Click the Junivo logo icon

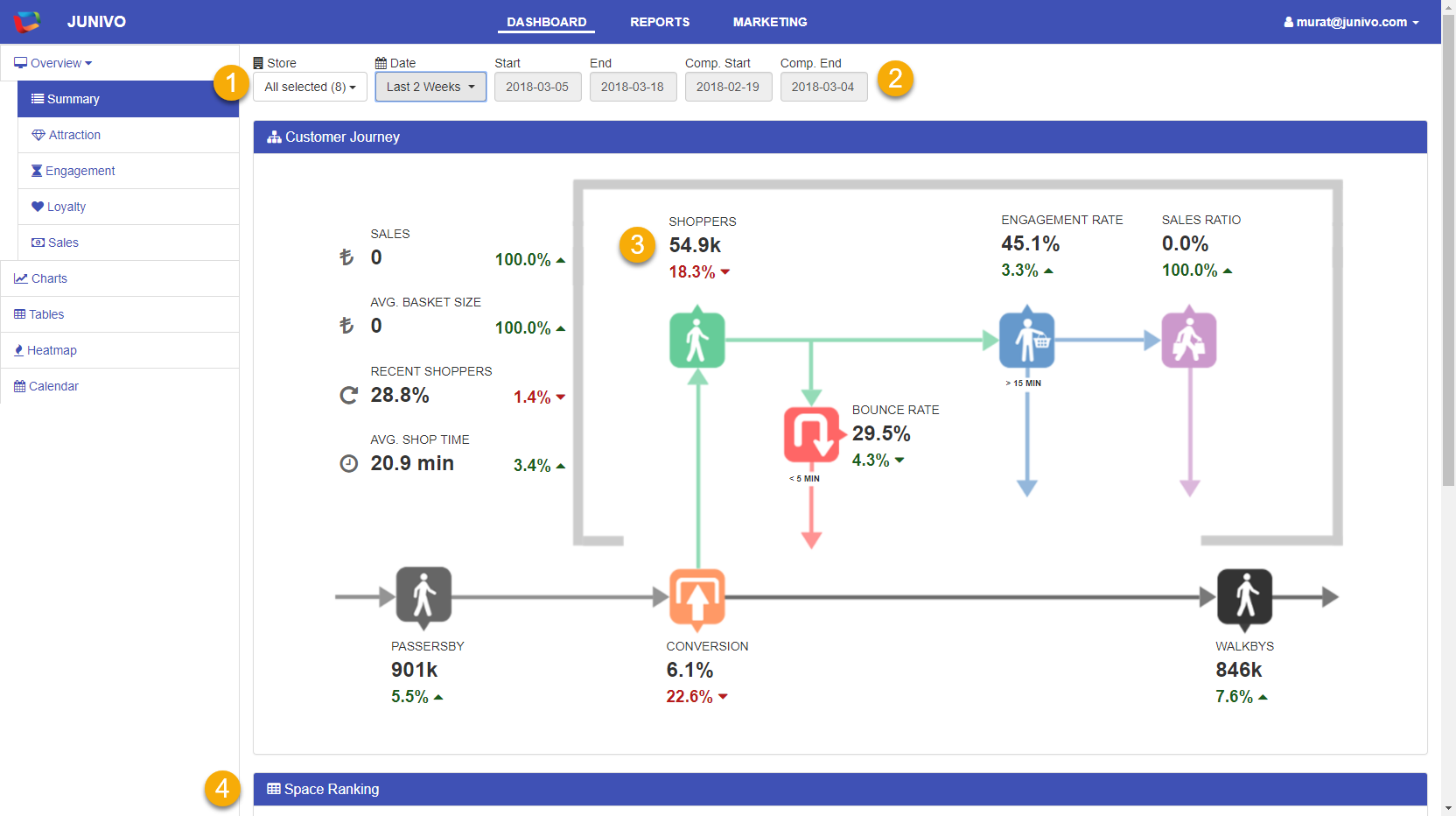click(x=27, y=22)
